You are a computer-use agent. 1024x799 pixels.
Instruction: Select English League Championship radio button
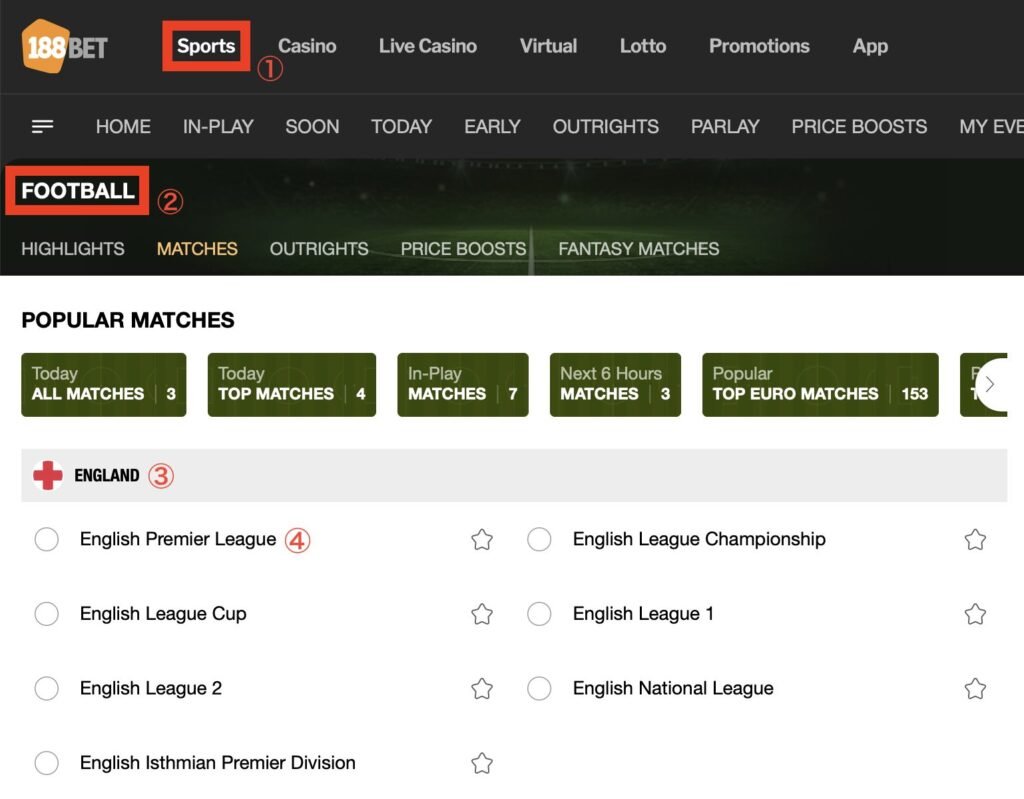click(x=539, y=540)
